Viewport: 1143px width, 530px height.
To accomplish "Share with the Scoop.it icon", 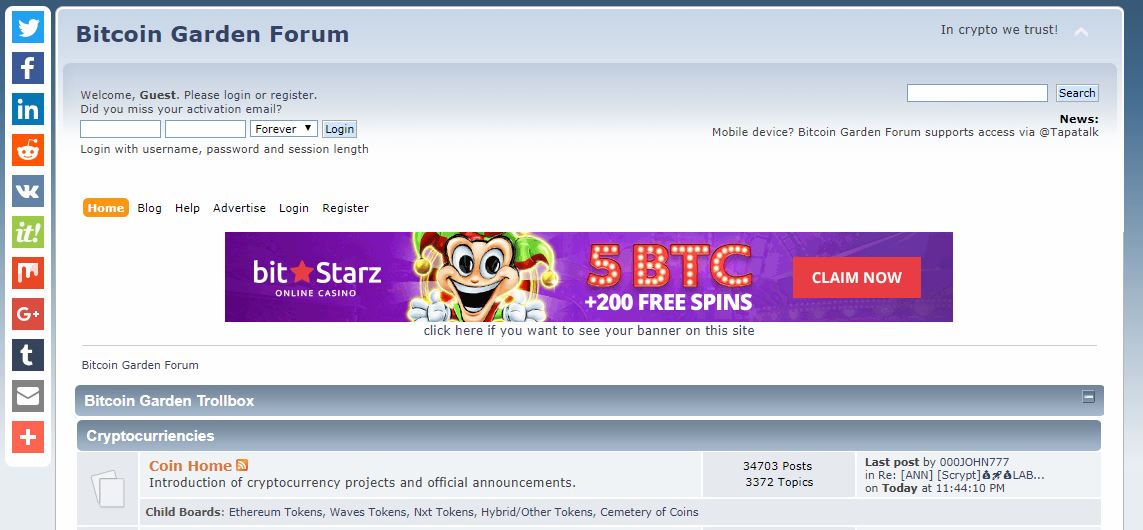I will 28,232.
